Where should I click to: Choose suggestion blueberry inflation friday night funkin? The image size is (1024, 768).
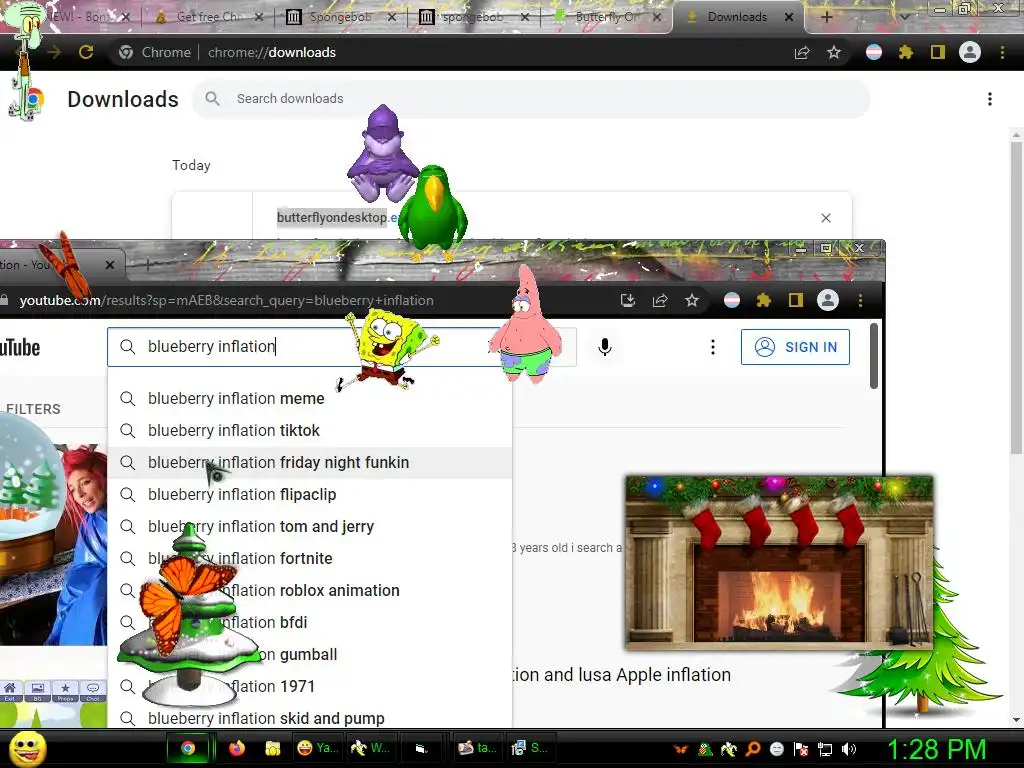tap(310, 462)
